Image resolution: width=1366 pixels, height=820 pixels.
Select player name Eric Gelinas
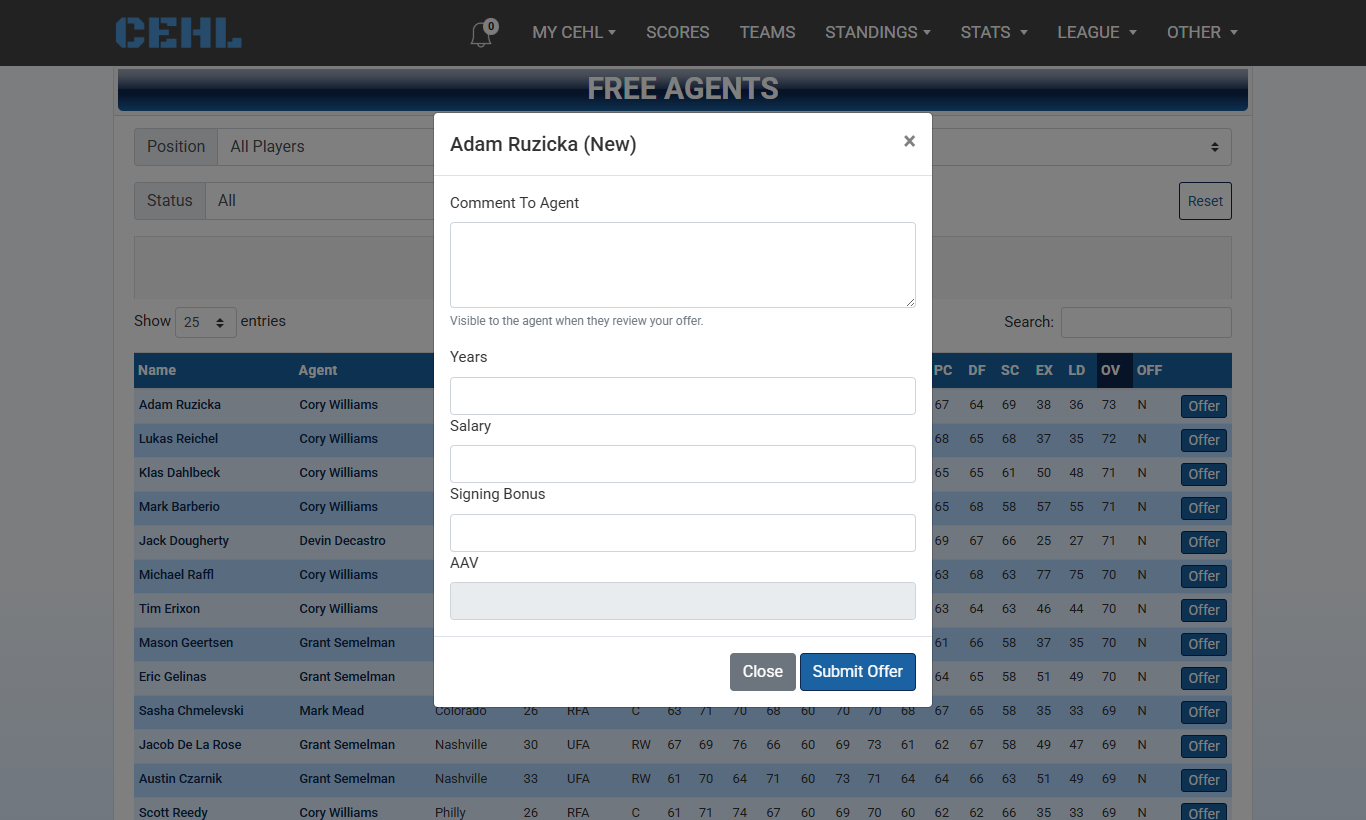(x=173, y=677)
